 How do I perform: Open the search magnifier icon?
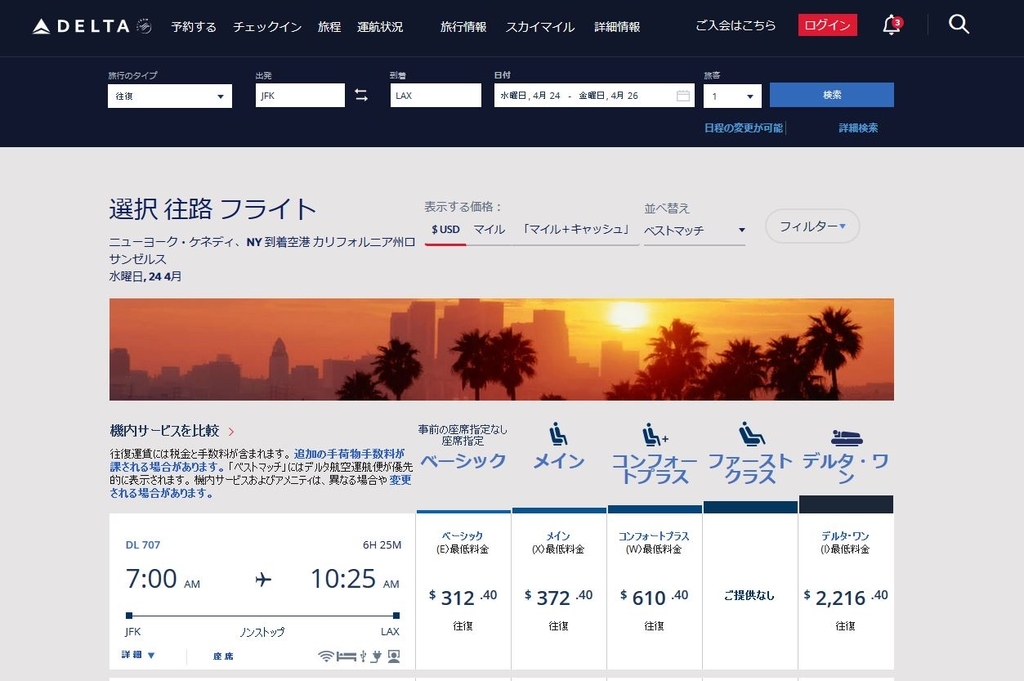pos(959,25)
